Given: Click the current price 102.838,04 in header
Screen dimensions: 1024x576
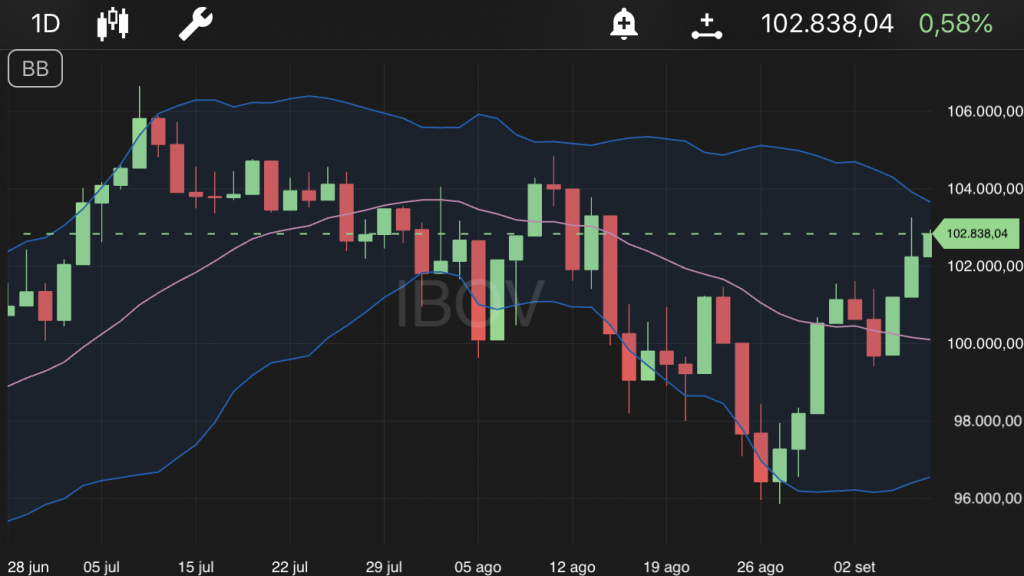Looking at the screenshot, I should click(827, 24).
